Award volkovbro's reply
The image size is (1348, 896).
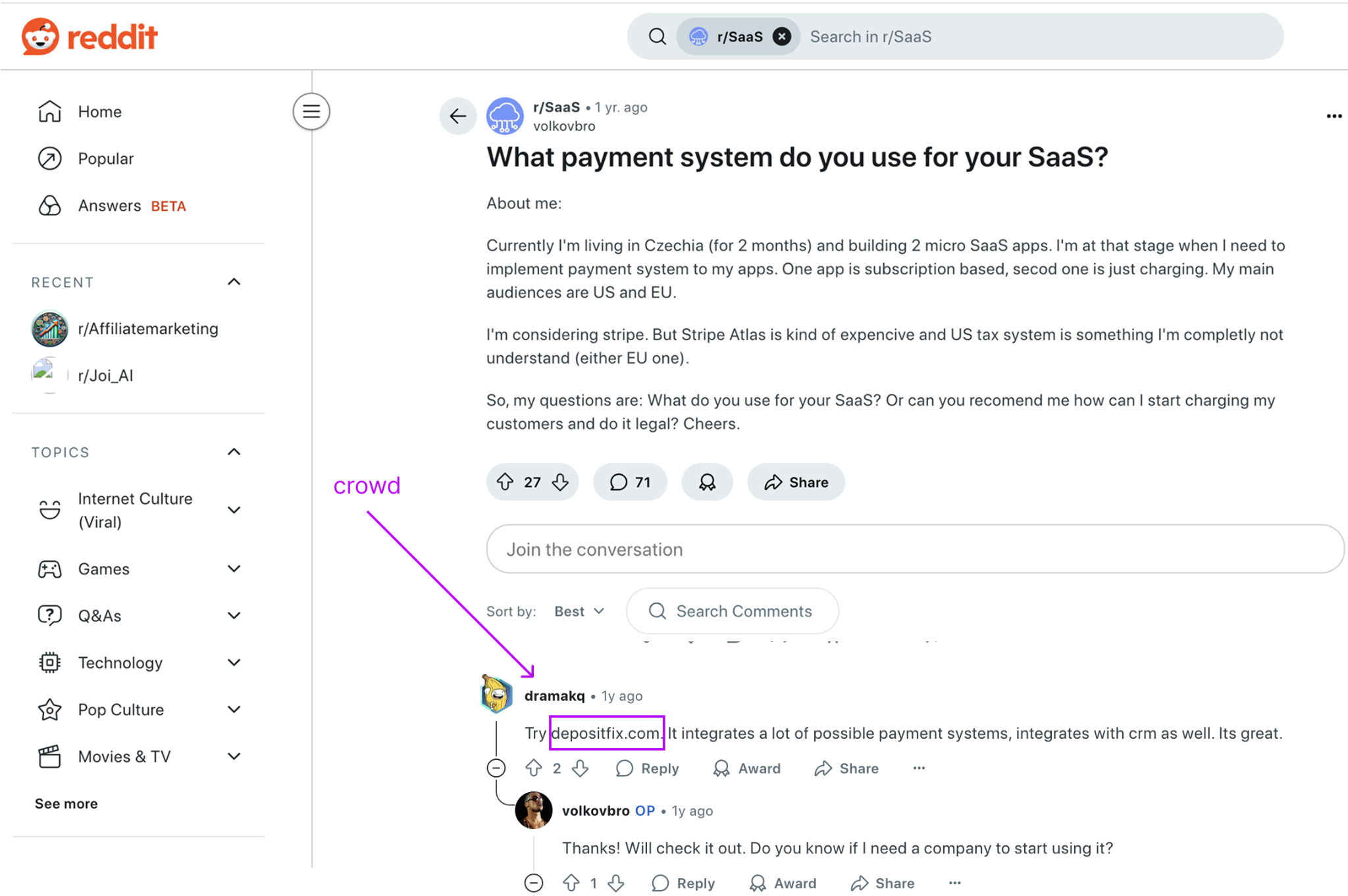(x=783, y=884)
